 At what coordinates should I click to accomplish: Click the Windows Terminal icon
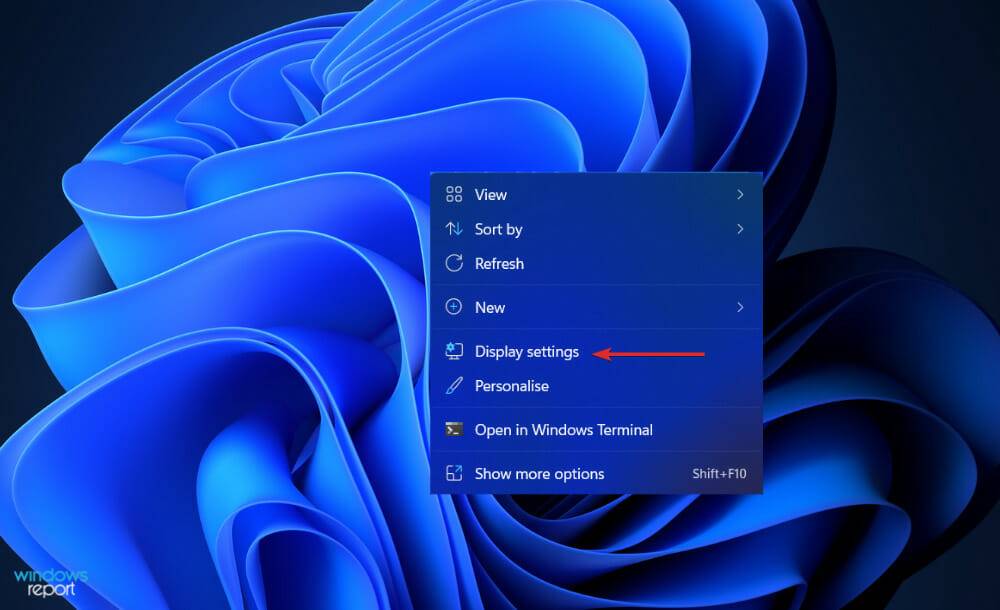point(454,430)
